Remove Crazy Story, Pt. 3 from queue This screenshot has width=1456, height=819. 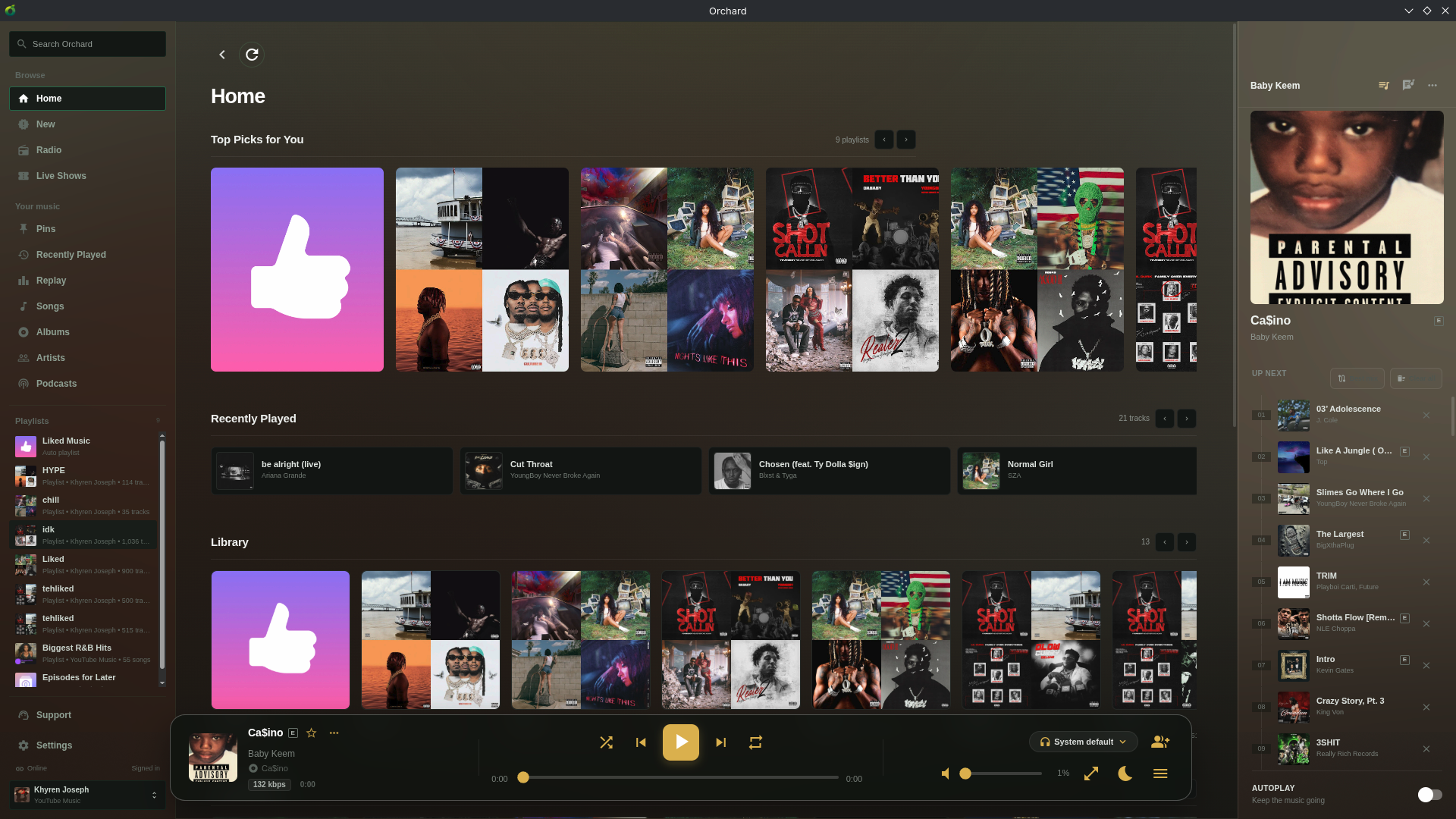[1426, 708]
